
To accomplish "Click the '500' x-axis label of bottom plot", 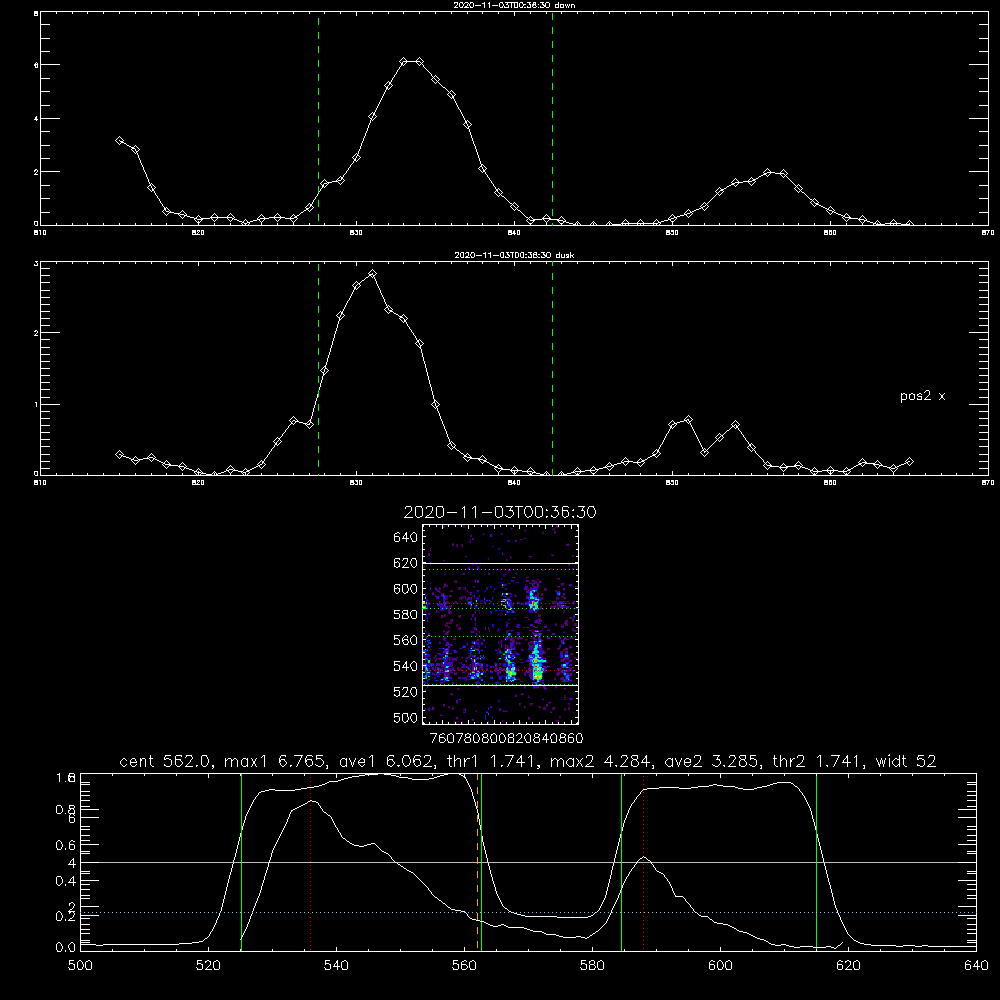I will pyautogui.click(x=80, y=966).
